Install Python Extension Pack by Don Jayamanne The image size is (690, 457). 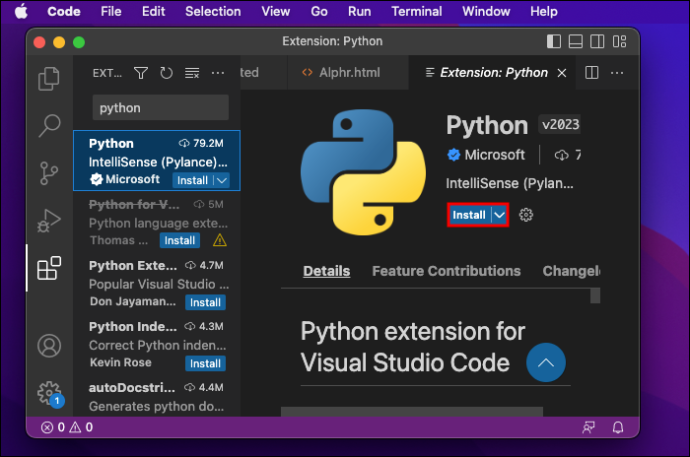(x=205, y=303)
